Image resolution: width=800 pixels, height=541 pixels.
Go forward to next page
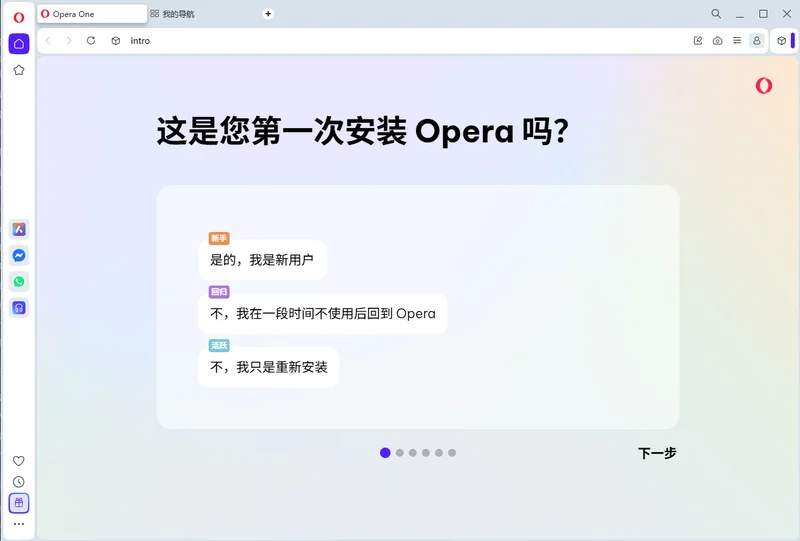[x=69, y=41]
